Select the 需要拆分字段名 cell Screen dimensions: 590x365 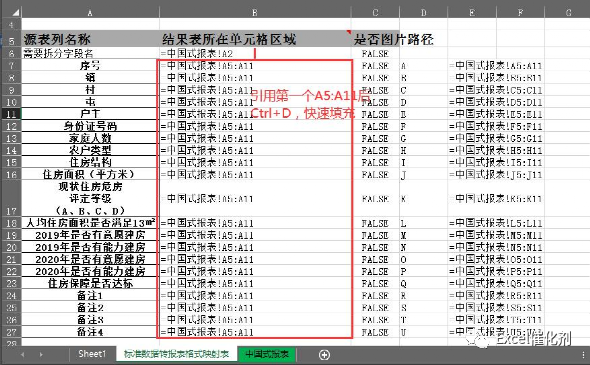[x=90, y=53]
